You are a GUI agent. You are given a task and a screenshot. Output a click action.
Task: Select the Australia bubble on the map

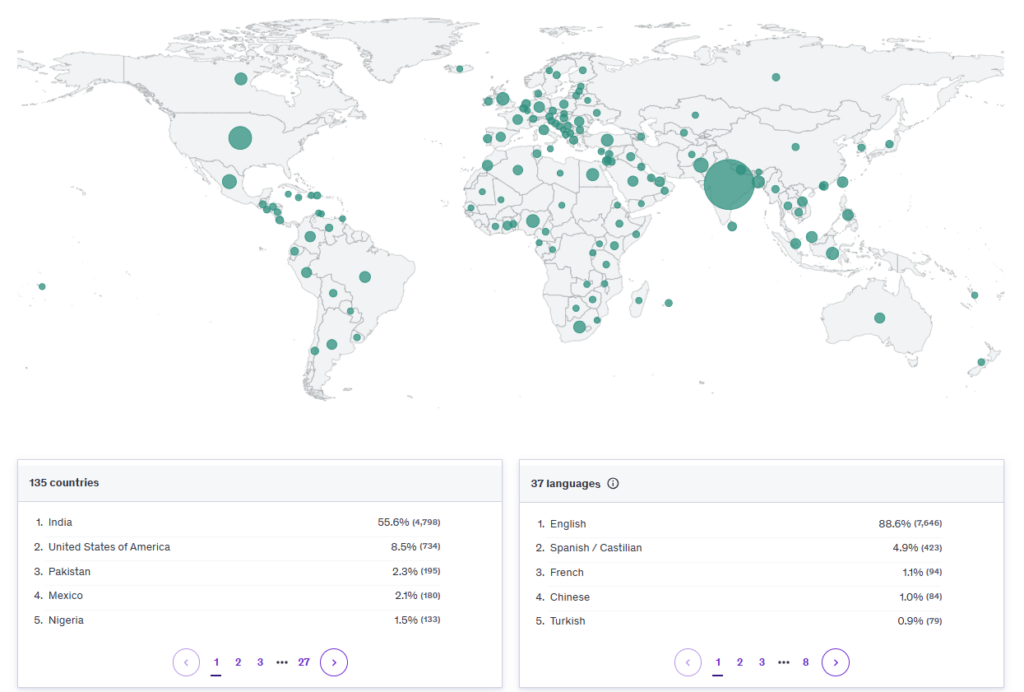[x=879, y=318]
